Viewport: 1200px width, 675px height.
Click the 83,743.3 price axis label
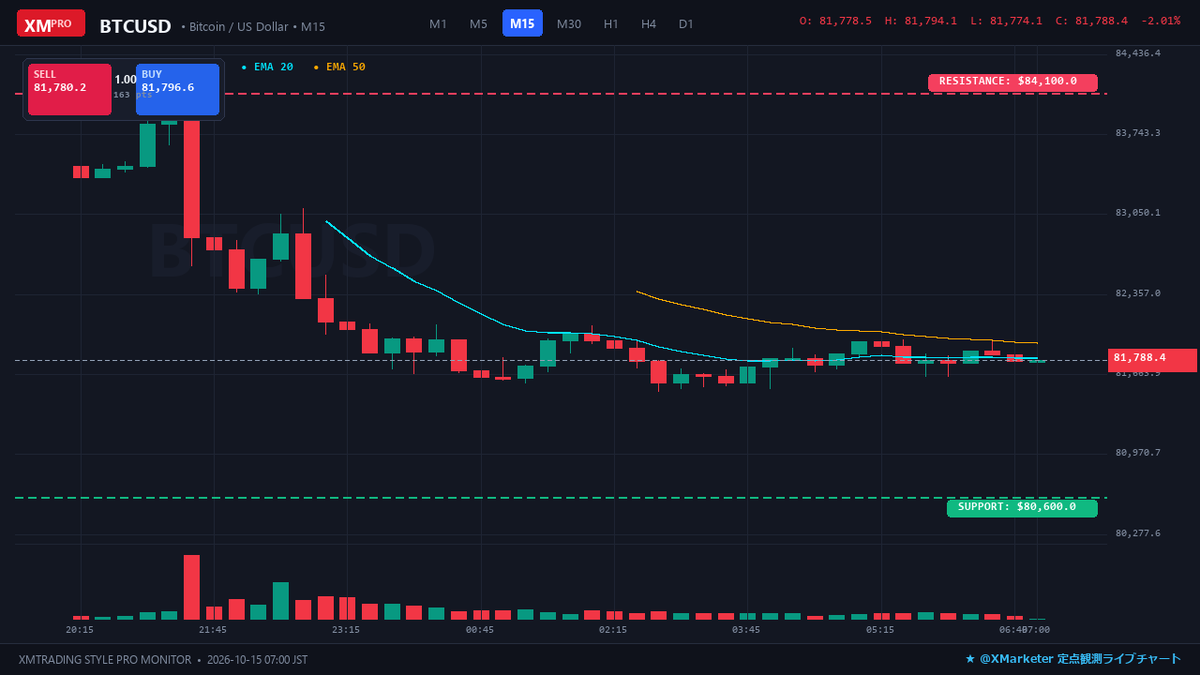pyautogui.click(x=1138, y=133)
